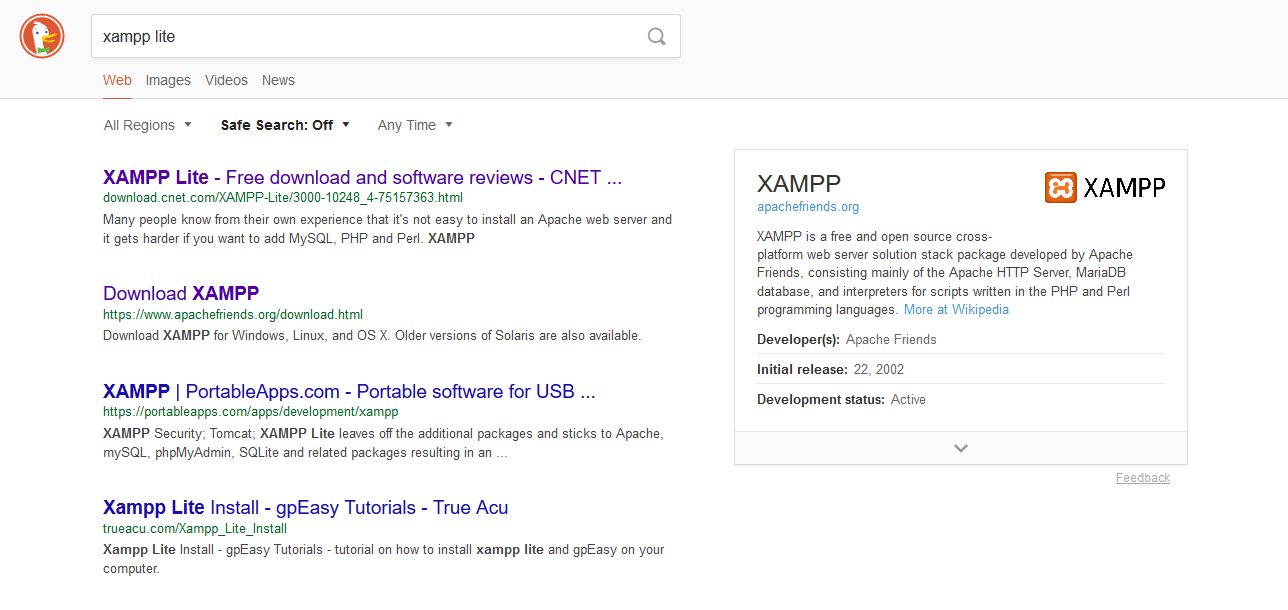1288x610 pixels.
Task: Switch to the Videos tab
Action: (226, 80)
